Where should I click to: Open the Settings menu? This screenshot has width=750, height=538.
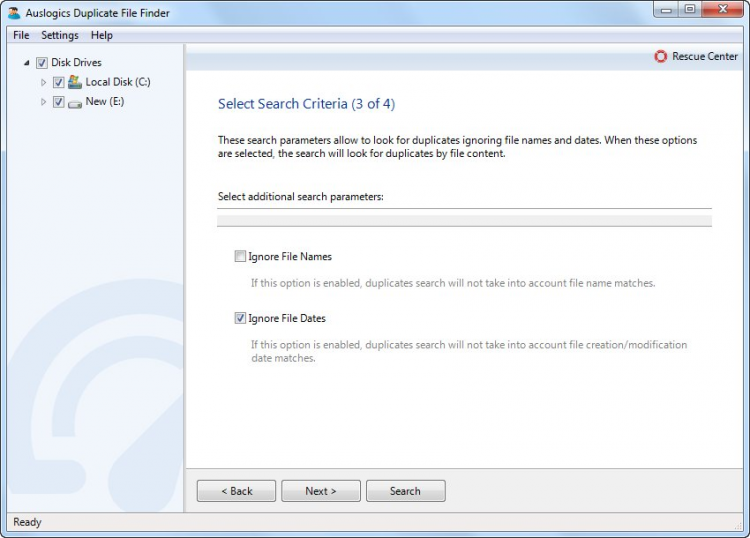tap(60, 35)
